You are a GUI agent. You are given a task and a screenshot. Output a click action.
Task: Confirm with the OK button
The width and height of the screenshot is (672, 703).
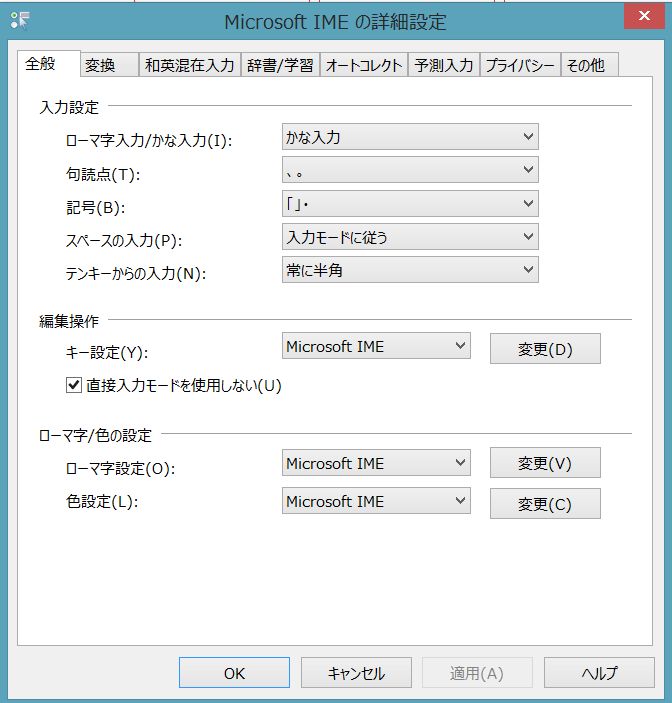[234, 673]
